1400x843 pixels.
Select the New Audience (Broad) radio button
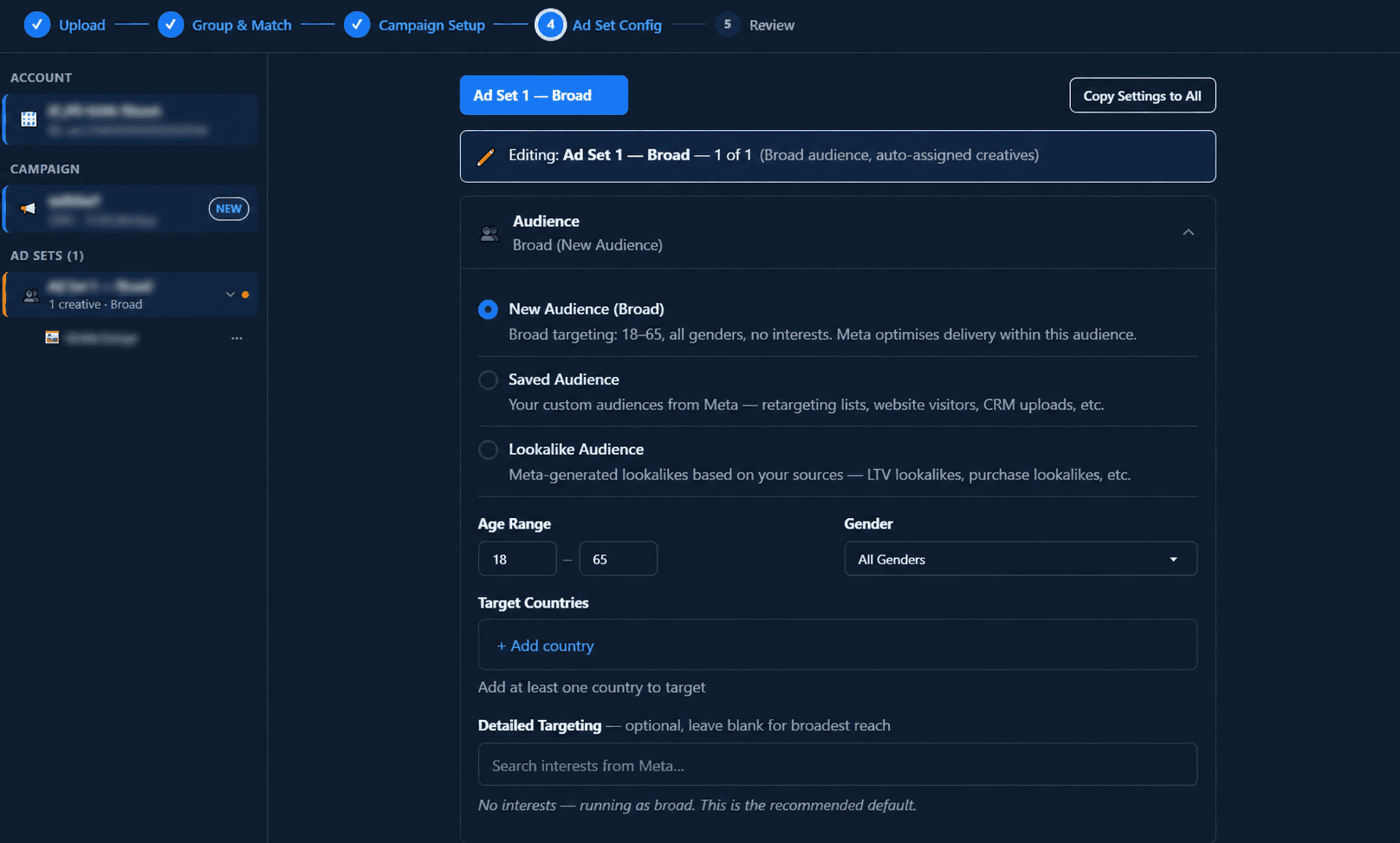click(489, 309)
